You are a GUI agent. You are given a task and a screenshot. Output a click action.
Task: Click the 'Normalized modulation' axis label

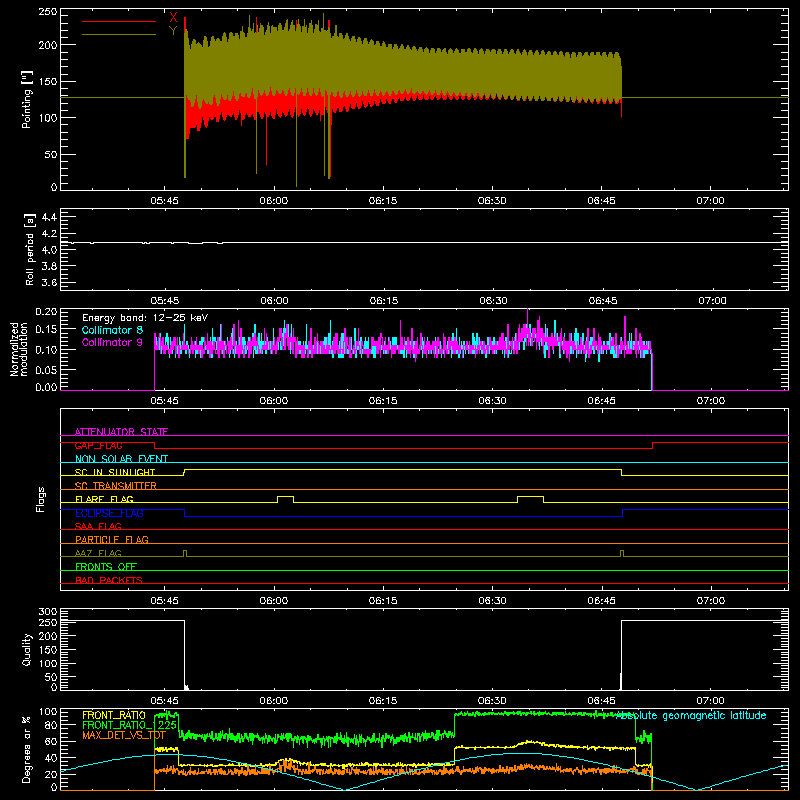click(18, 349)
